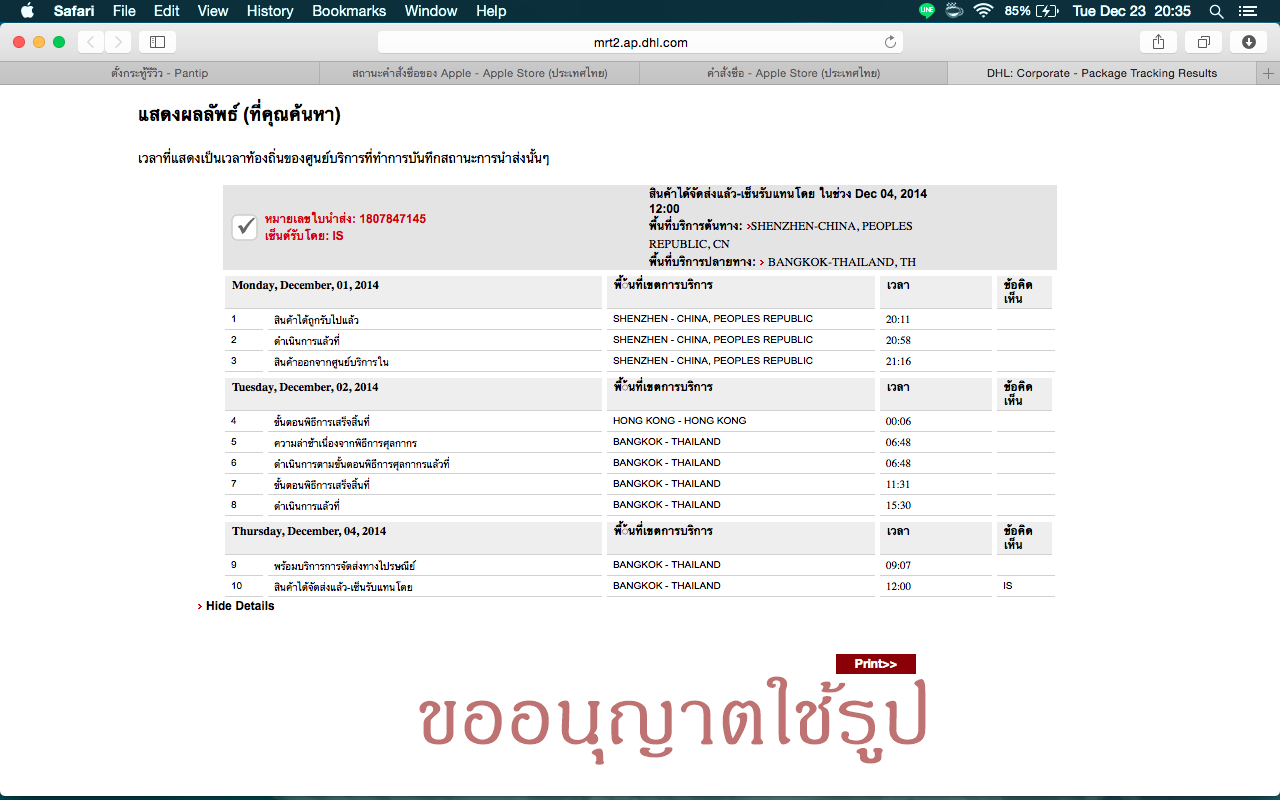Screen dimensions: 1280x800
Task: Switch to สถานะคำสั่งซื้อของ Apple tab
Action: pos(480,73)
